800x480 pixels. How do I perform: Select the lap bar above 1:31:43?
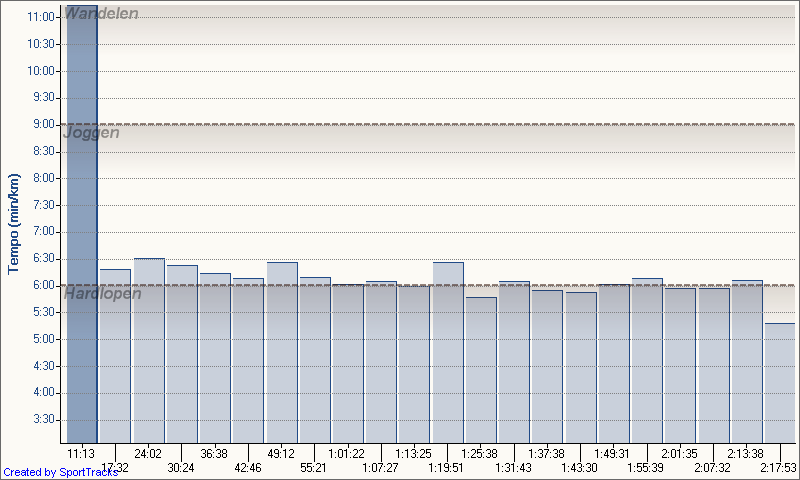tap(514, 362)
